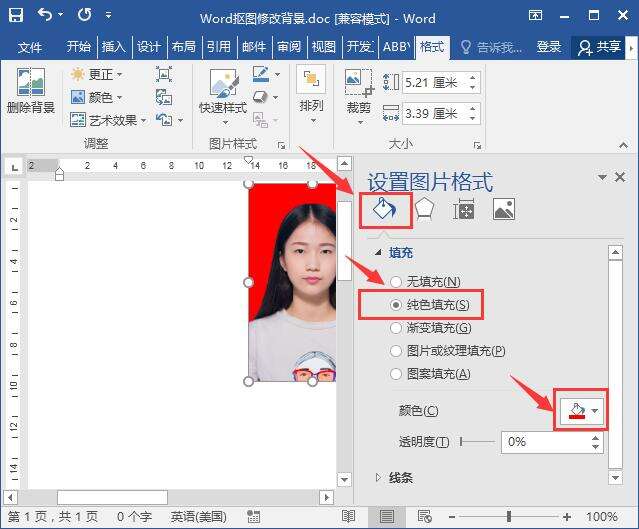Click the 裁剪 (Crop) tool
Image resolution: width=639 pixels, height=529 pixels.
coord(359,97)
